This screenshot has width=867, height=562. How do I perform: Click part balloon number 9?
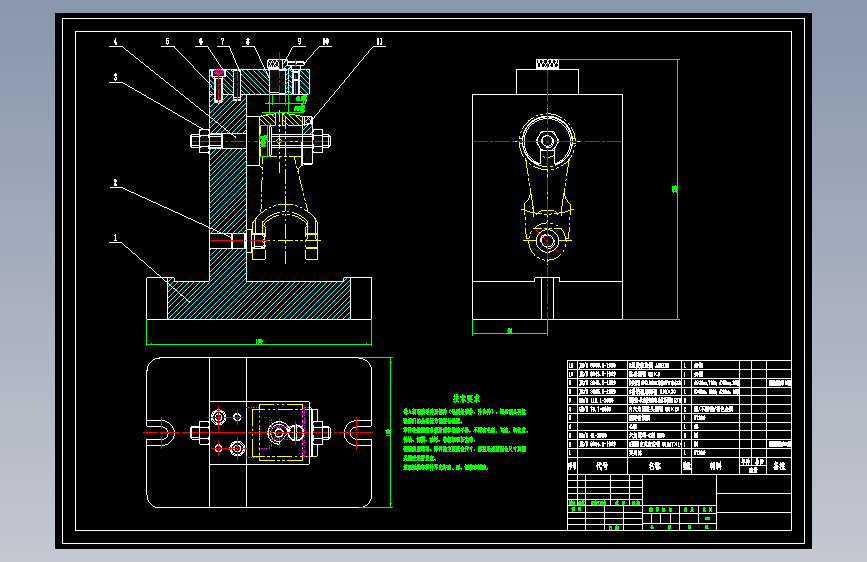(x=299, y=42)
